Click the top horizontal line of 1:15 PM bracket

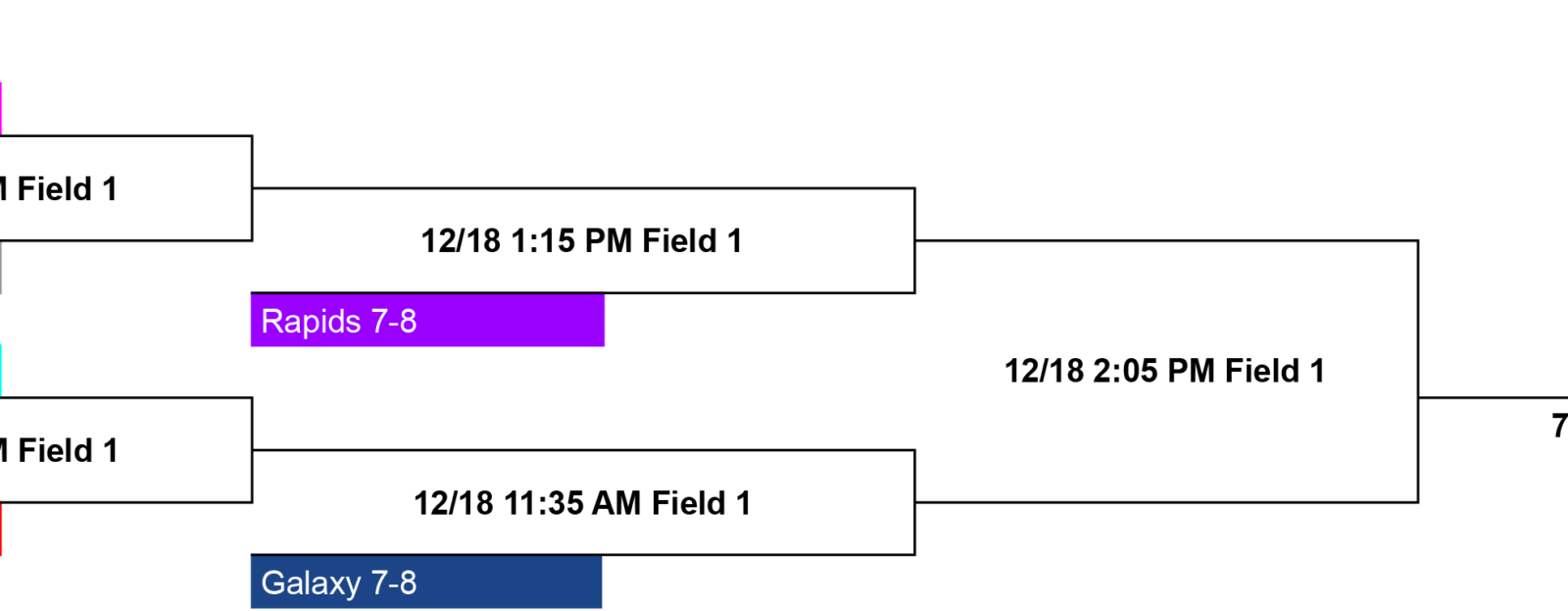[x=583, y=188]
